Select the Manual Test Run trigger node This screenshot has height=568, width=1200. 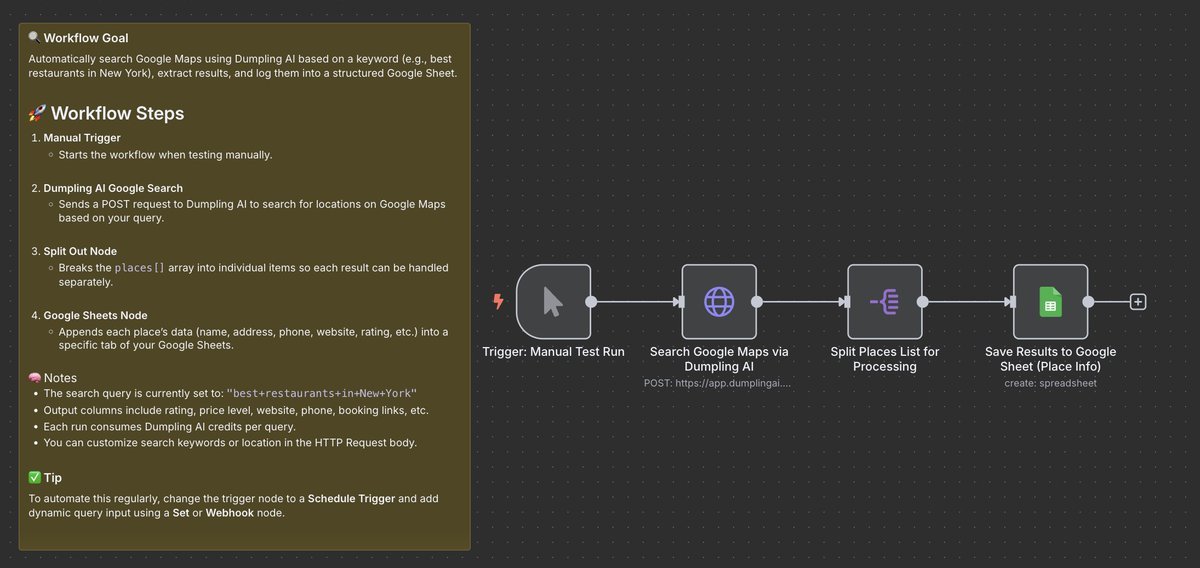(x=554, y=301)
